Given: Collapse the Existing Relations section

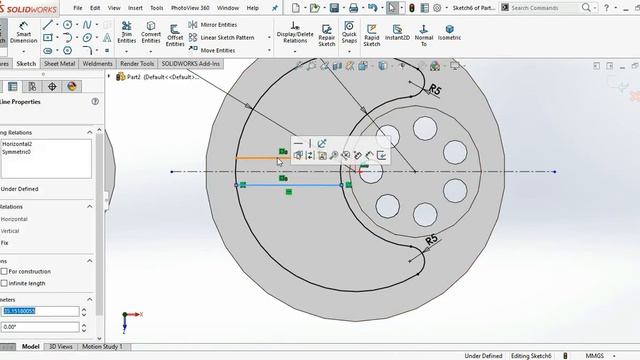Looking at the screenshot, I should pos(89,132).
